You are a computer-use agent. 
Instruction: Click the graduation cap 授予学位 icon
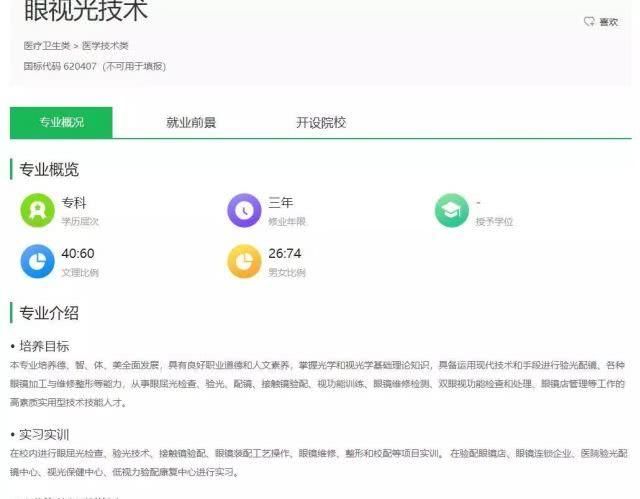click(451, 210)
